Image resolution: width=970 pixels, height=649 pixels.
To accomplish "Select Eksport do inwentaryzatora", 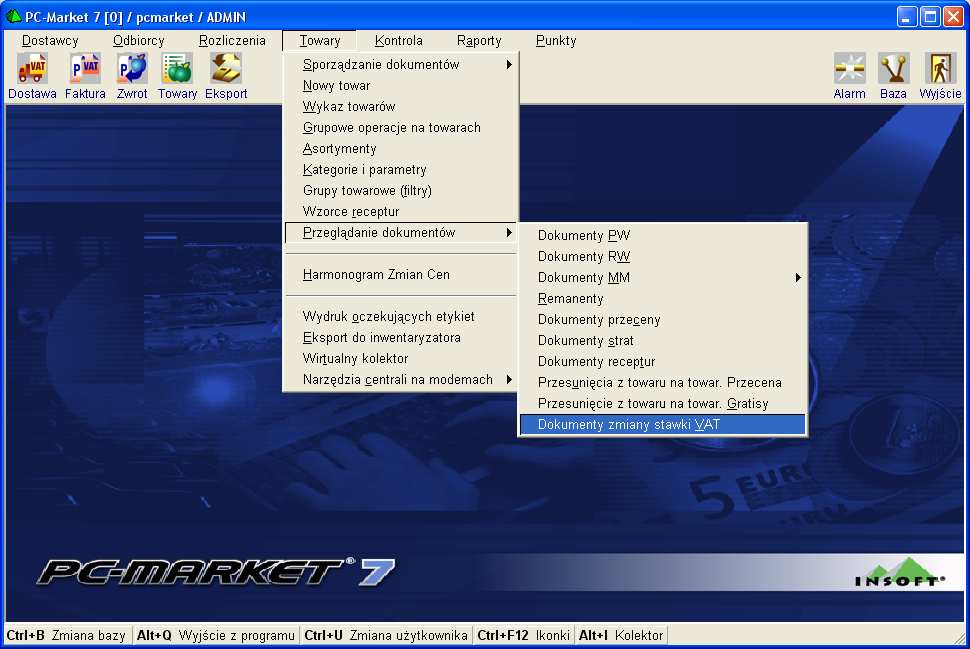I will click(x=401, y=338).
